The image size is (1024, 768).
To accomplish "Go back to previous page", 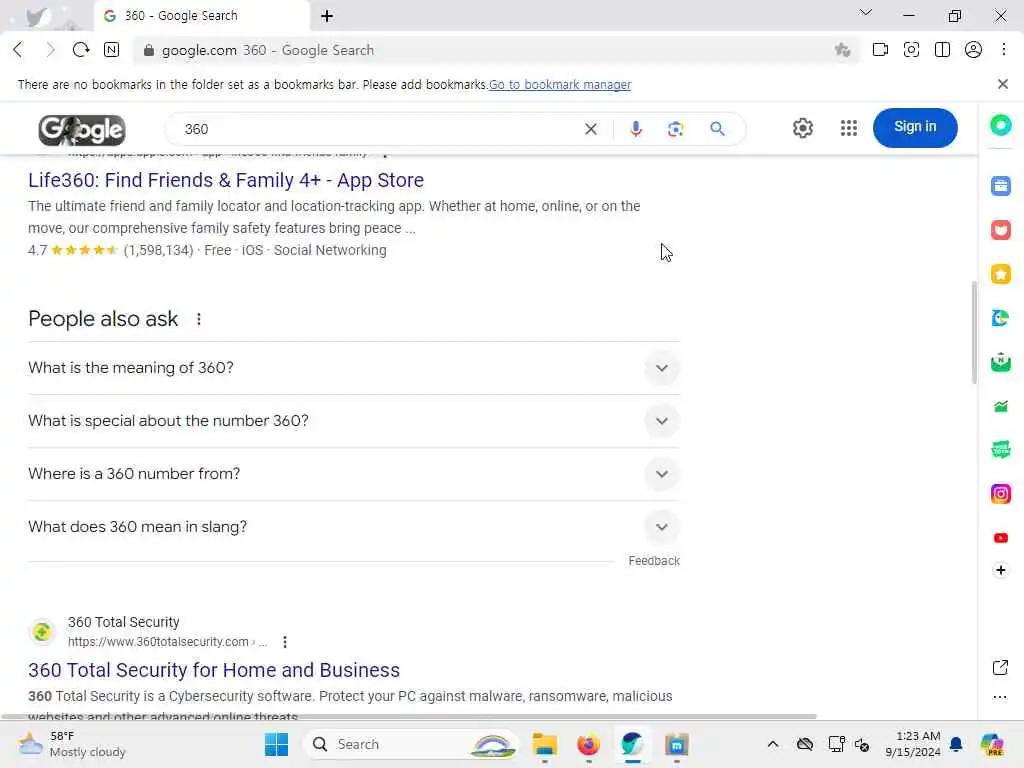I will [18, 50].
